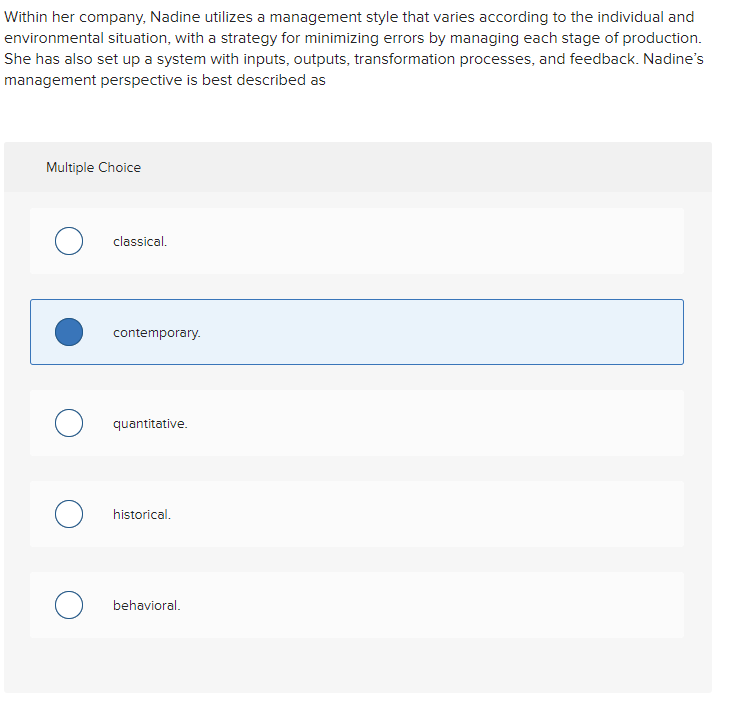This screenshot has height=721, width=735.
Task: Choose the quantitative radio circle
Action: click(69, 423)
